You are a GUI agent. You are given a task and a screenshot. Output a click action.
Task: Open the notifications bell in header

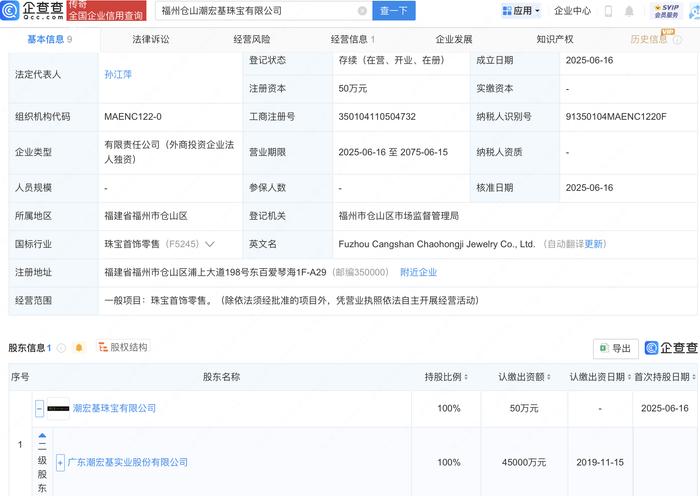629,11
